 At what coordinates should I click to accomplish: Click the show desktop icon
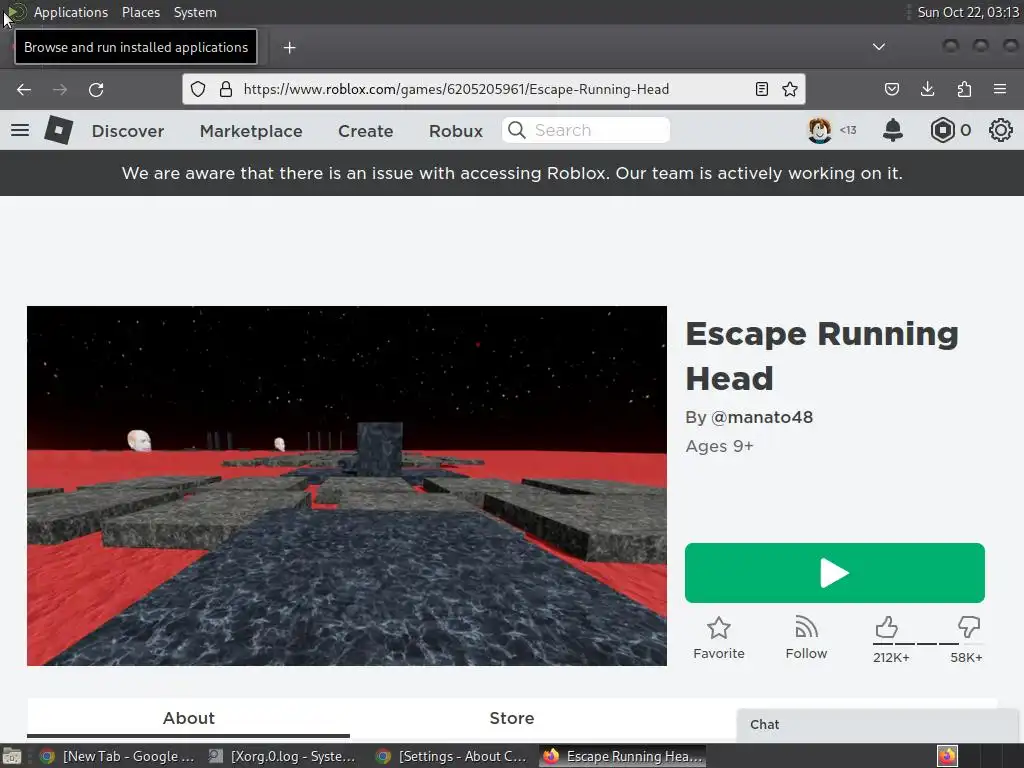click(12, 756)
